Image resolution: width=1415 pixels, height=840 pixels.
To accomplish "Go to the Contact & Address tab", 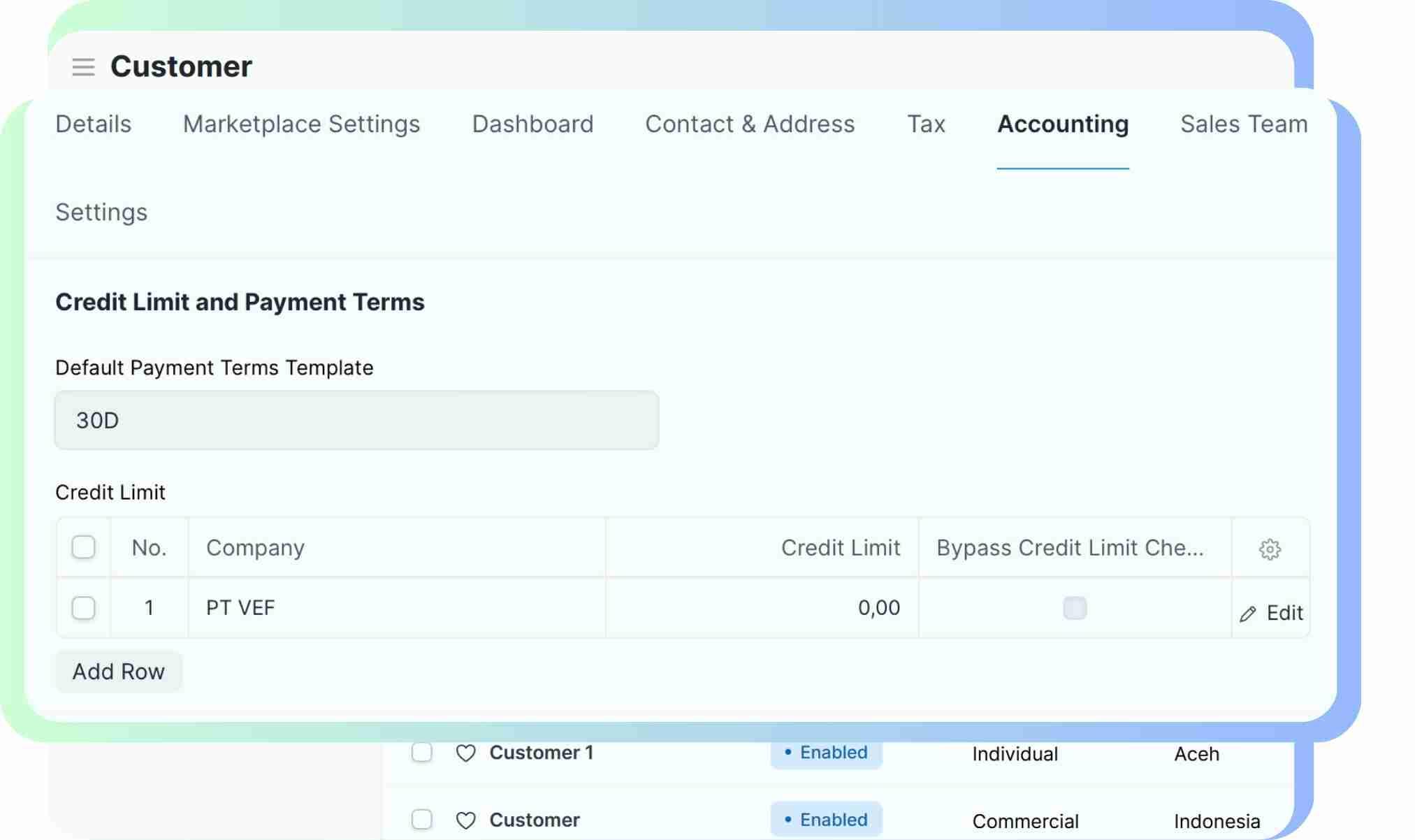I will click(x=749, y=124).
